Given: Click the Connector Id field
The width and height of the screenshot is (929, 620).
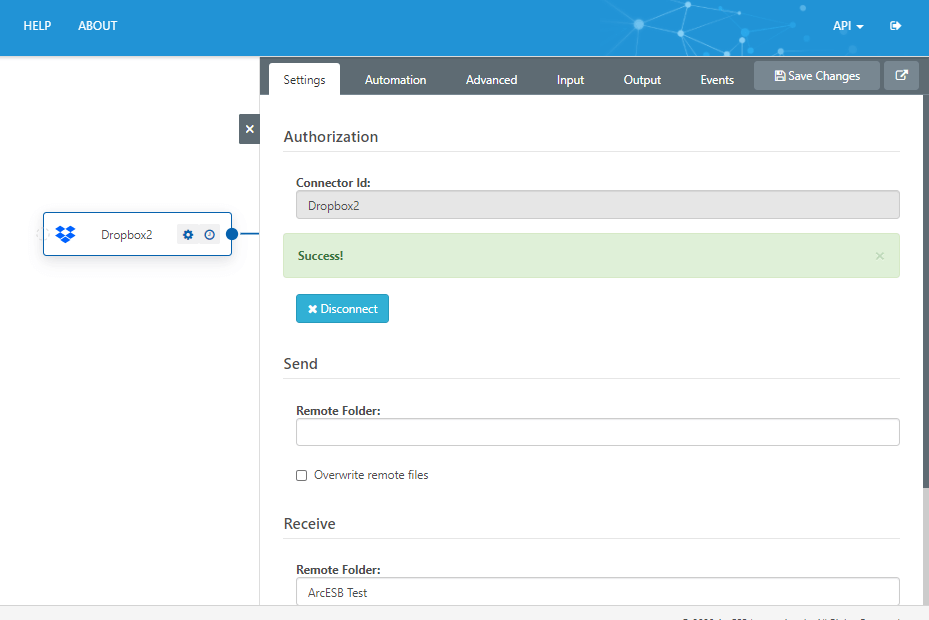Looking at the screenshot, I should [x=598, y=205].
